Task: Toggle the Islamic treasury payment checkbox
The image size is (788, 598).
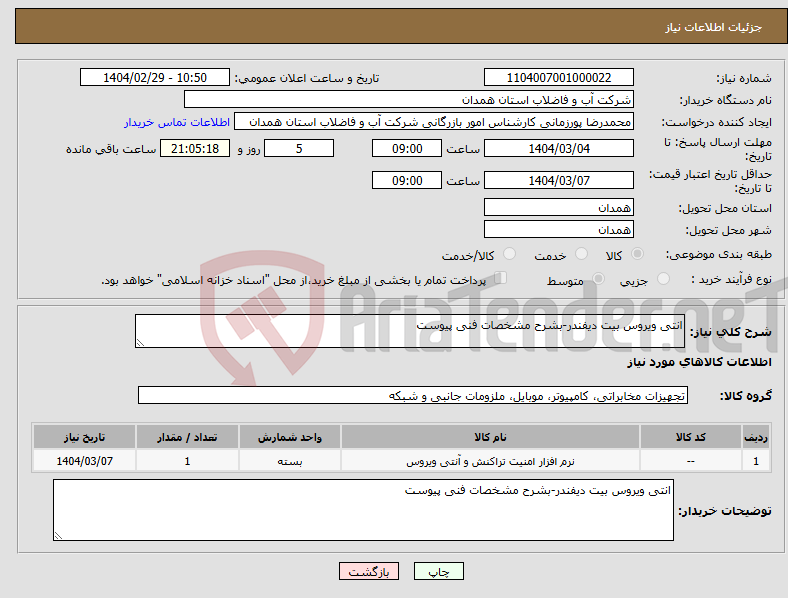Action: (x=501, y=278)
